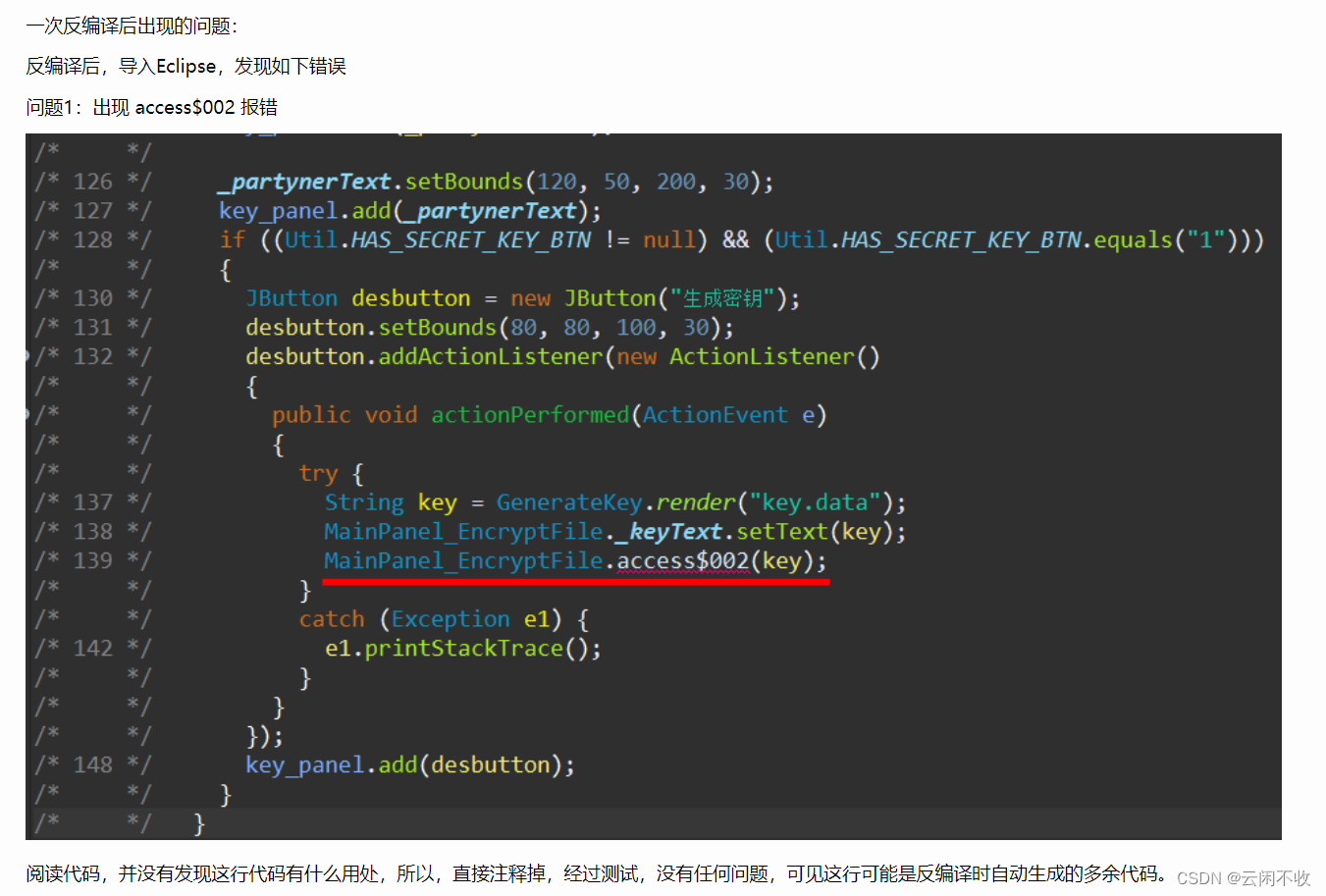
Task: Click the string "生成密钥" in the code
Action: 722,298
